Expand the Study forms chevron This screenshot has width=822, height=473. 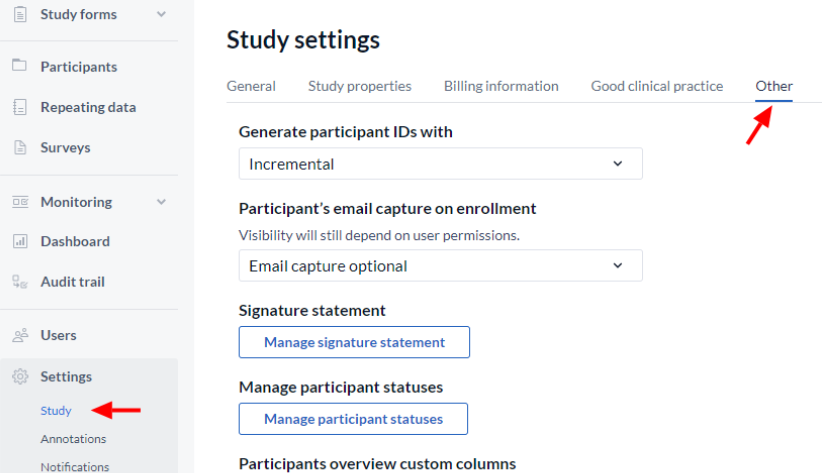pos(161,14)
